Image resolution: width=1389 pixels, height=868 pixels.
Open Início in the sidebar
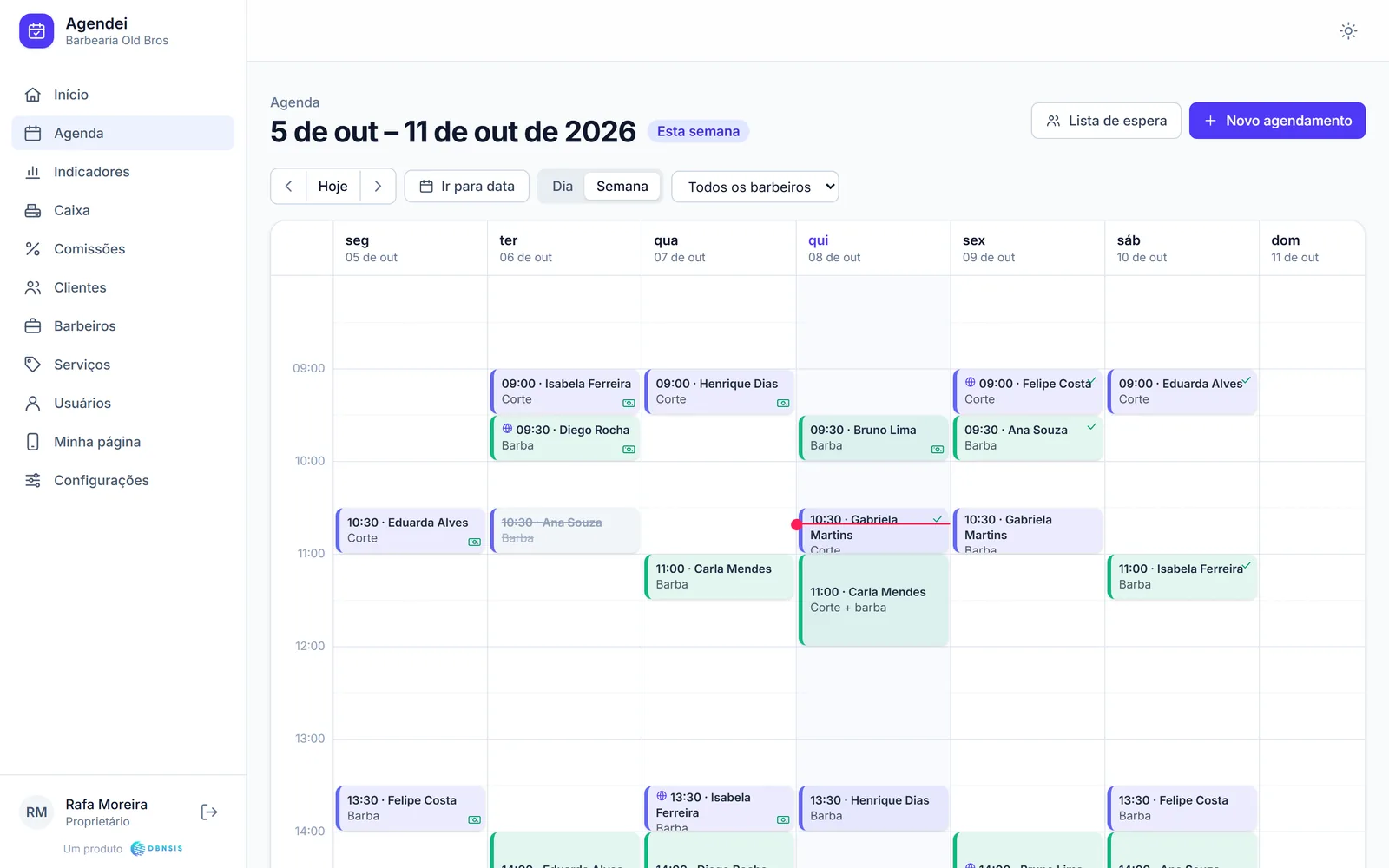[x=122, y=95]
